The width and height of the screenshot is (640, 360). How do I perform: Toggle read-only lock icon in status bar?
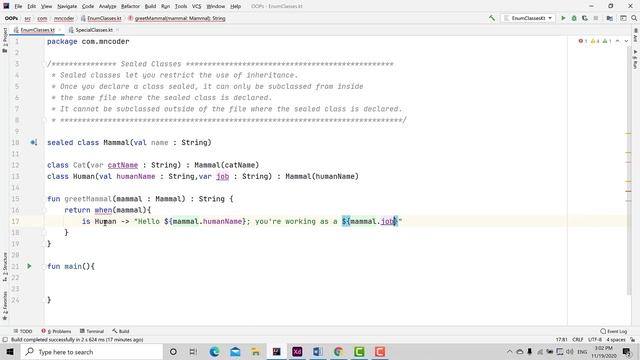tap(632, 340)
